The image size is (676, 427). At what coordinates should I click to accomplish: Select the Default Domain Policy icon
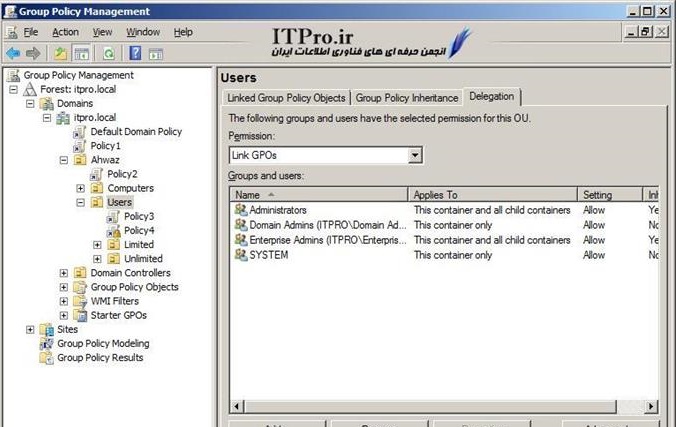coord(81,132)
